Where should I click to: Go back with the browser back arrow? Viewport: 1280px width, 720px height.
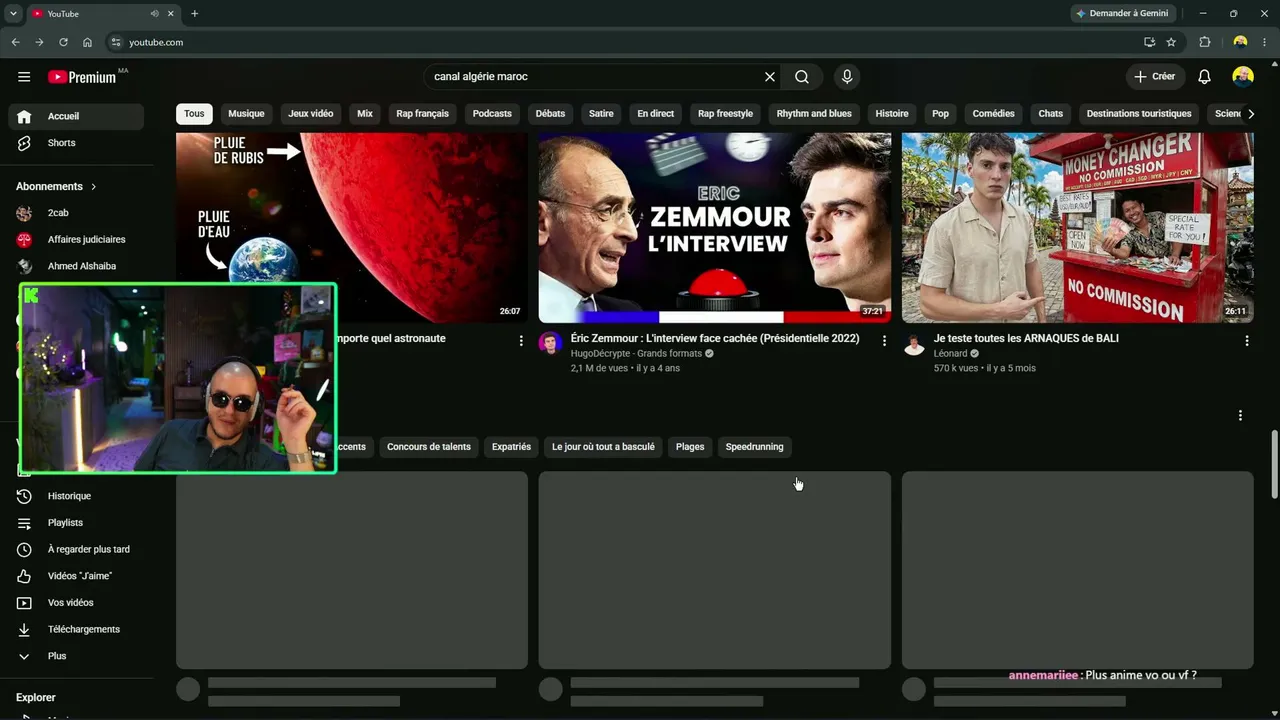[15, 42]
